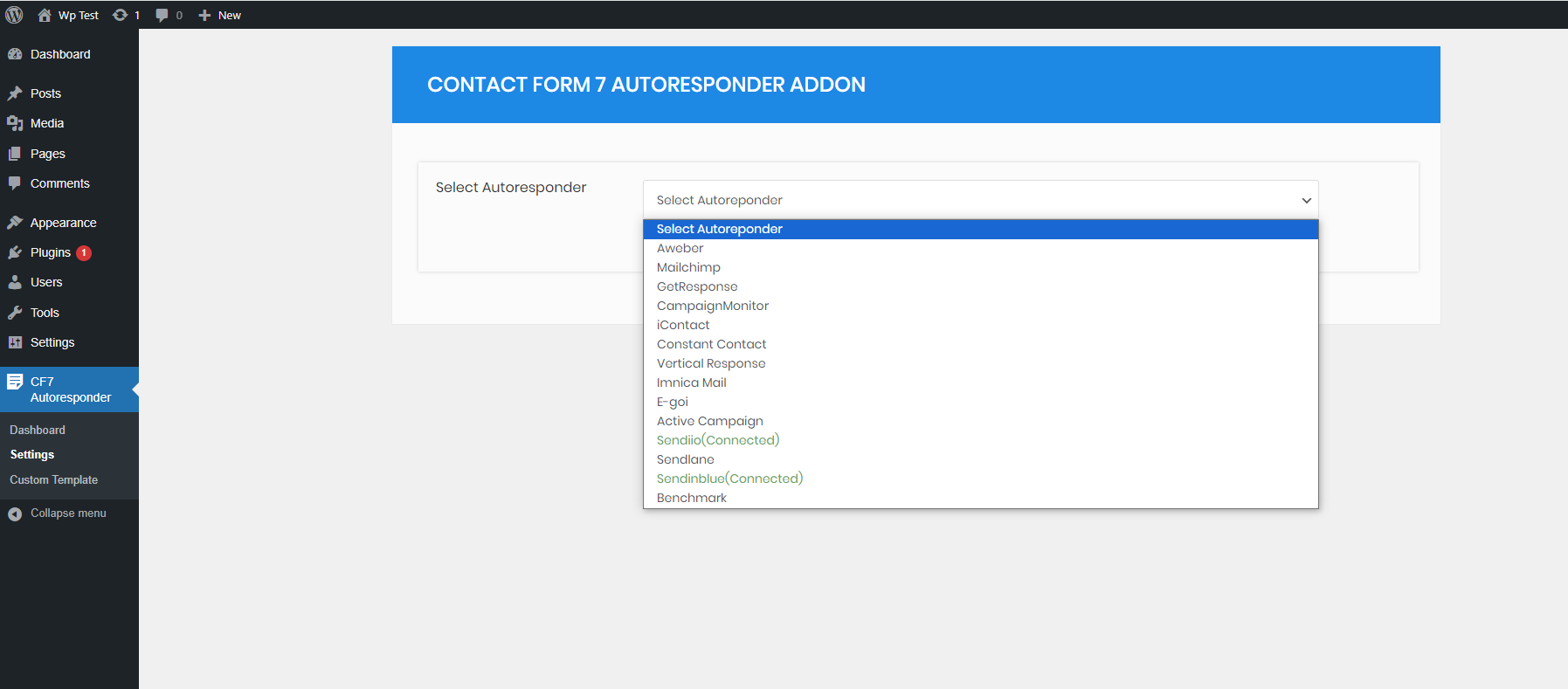
Task: Click the WordPress logo icon
Action: coord(15,15)
